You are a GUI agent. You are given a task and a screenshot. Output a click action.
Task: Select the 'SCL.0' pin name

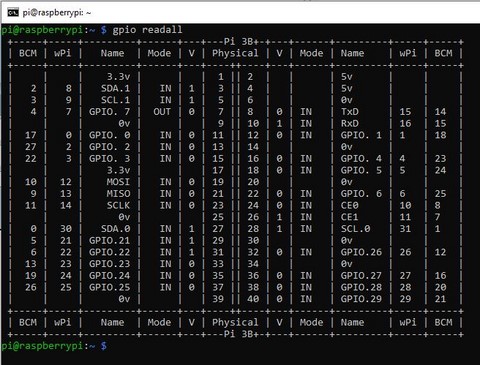[355, 229]
